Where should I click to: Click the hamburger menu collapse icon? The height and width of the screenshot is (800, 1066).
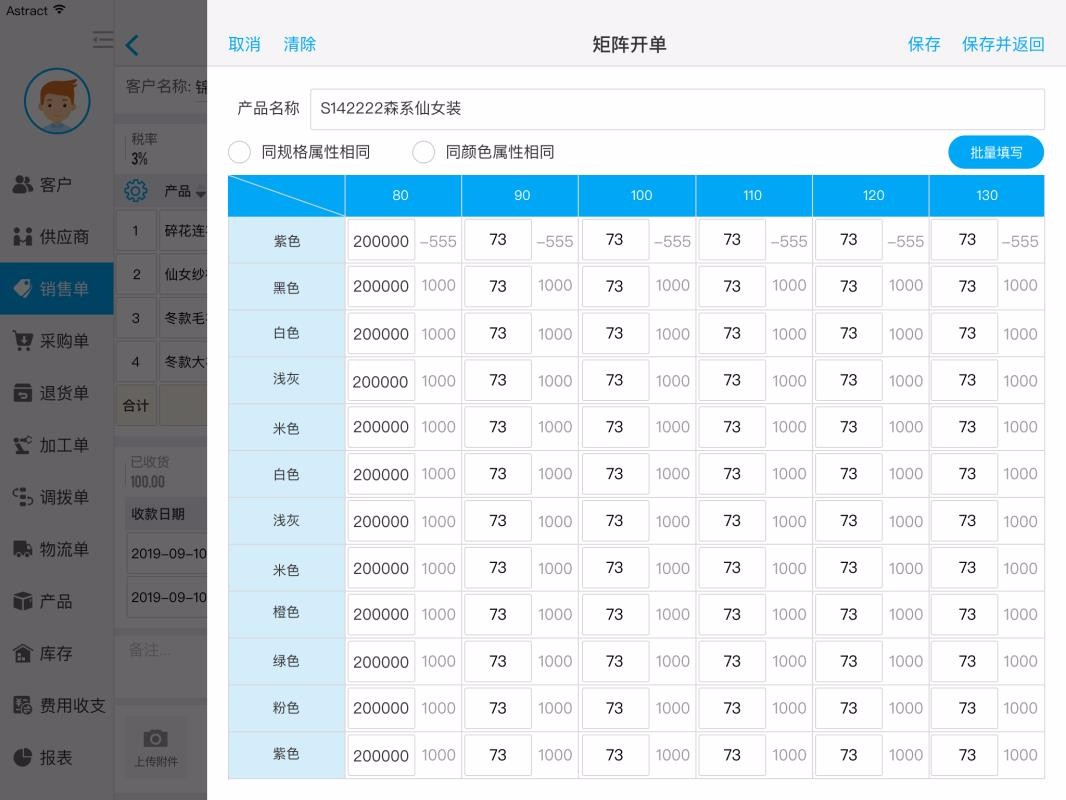103,40
